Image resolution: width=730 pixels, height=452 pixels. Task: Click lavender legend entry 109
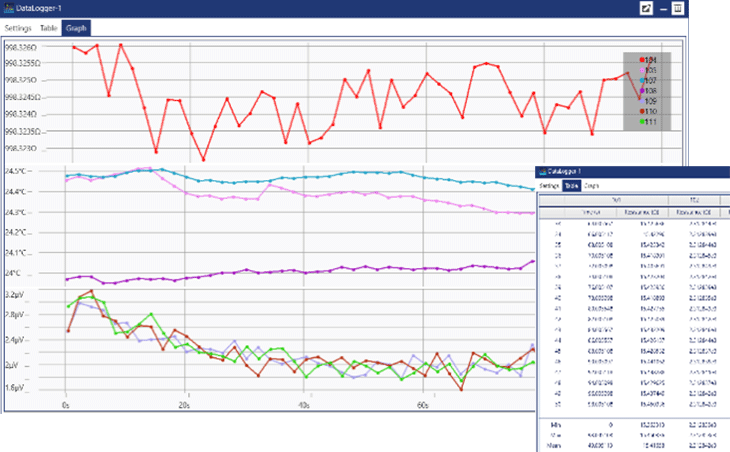pyautogui.click(x=648, y=101)
